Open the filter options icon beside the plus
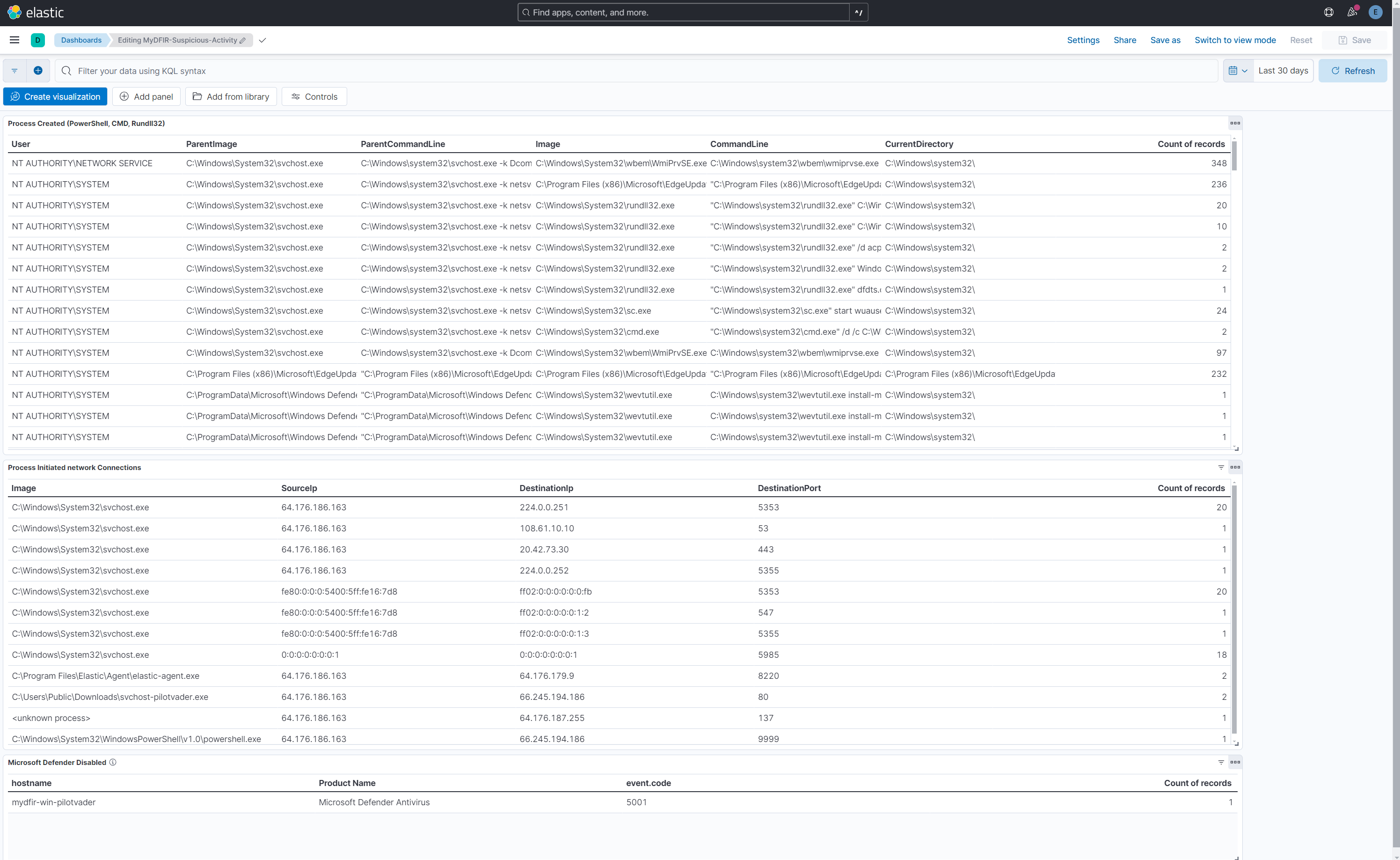Image resolution: width=1400 pixels, height=860 pixels. pos(14,71)
